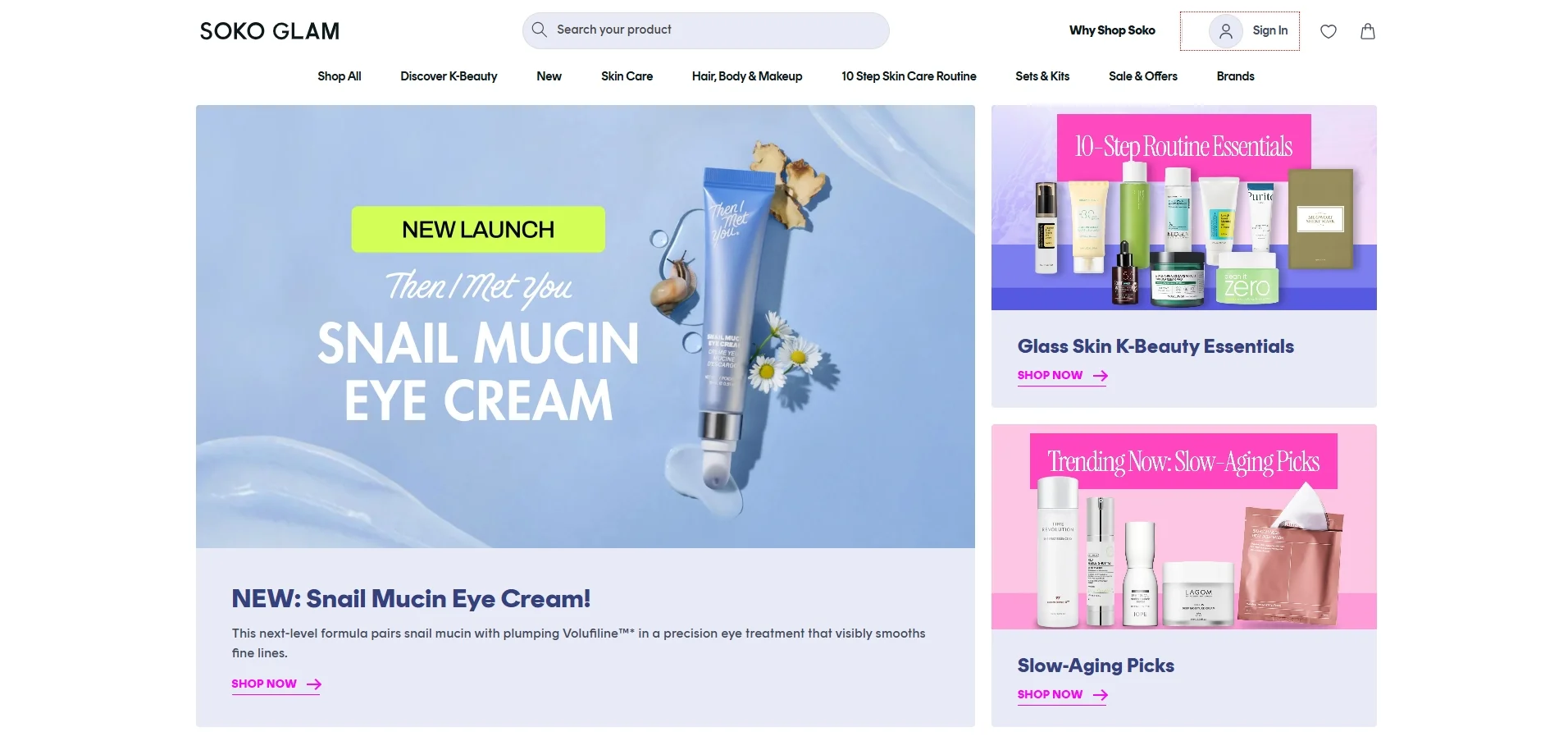Click Why Shop Soko link
Screen dimensions: 1568x741
coord(1111,30)
